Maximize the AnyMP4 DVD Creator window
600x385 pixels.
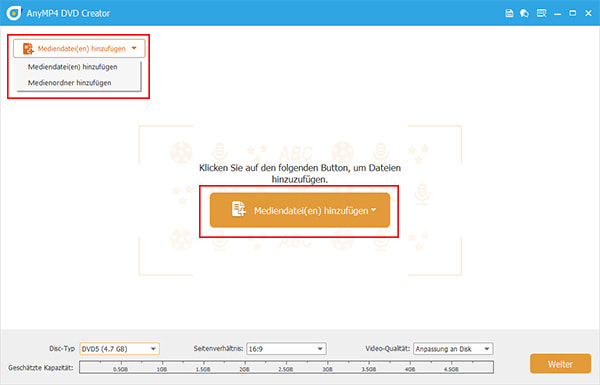[572, 13]
